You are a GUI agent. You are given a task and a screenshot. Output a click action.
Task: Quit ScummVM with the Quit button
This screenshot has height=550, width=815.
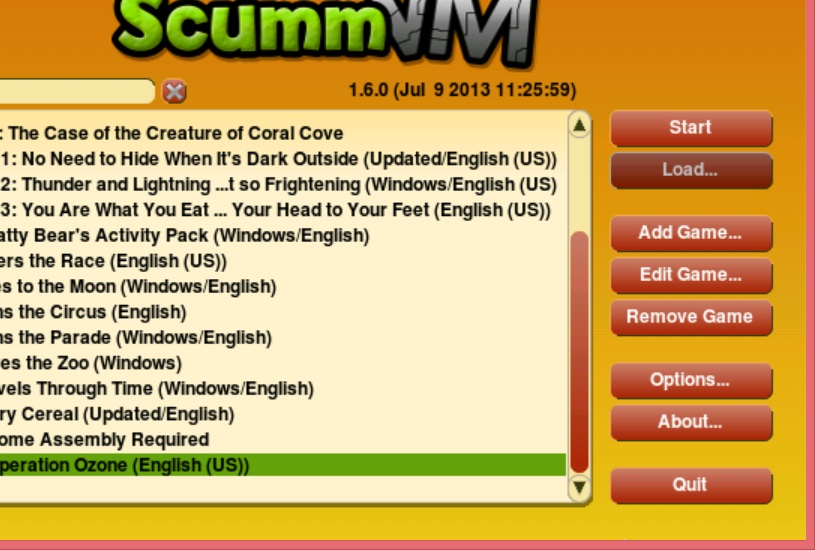click(691, 485)
